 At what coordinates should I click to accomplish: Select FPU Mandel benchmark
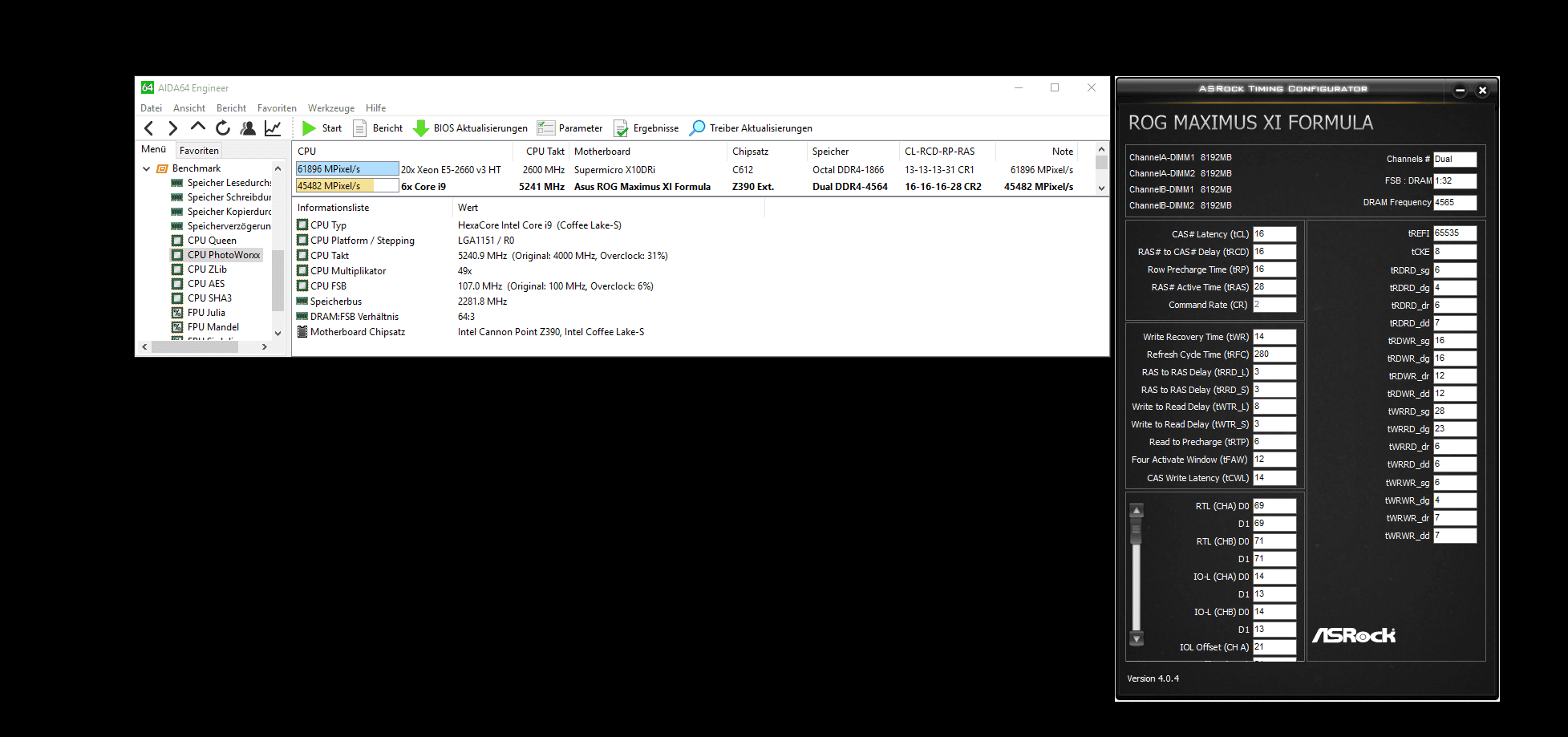coord(205,327)
